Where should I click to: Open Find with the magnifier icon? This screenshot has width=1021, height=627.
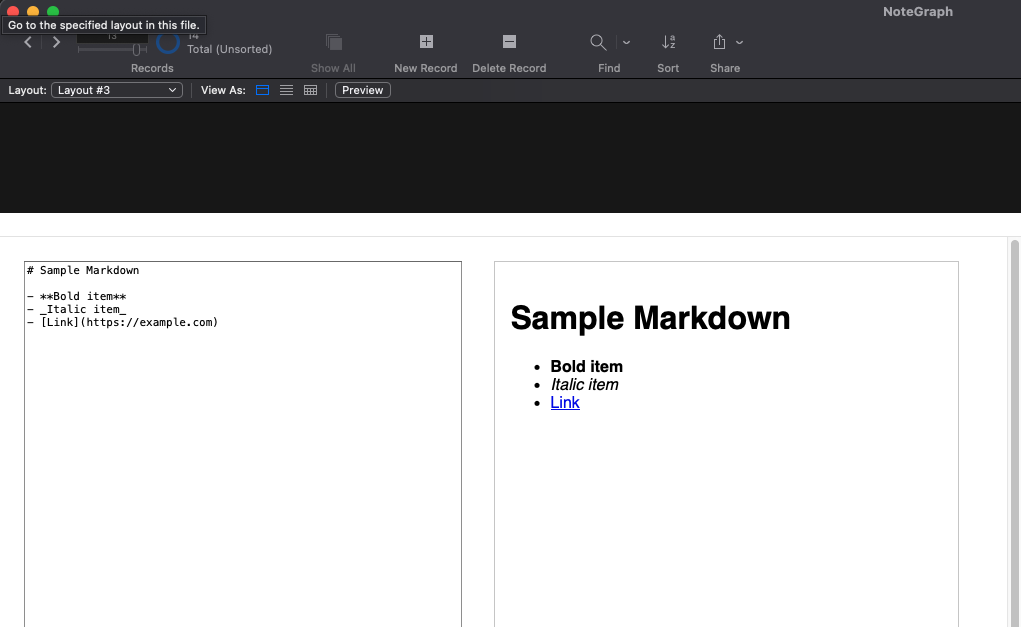click(x=598, y=42)
